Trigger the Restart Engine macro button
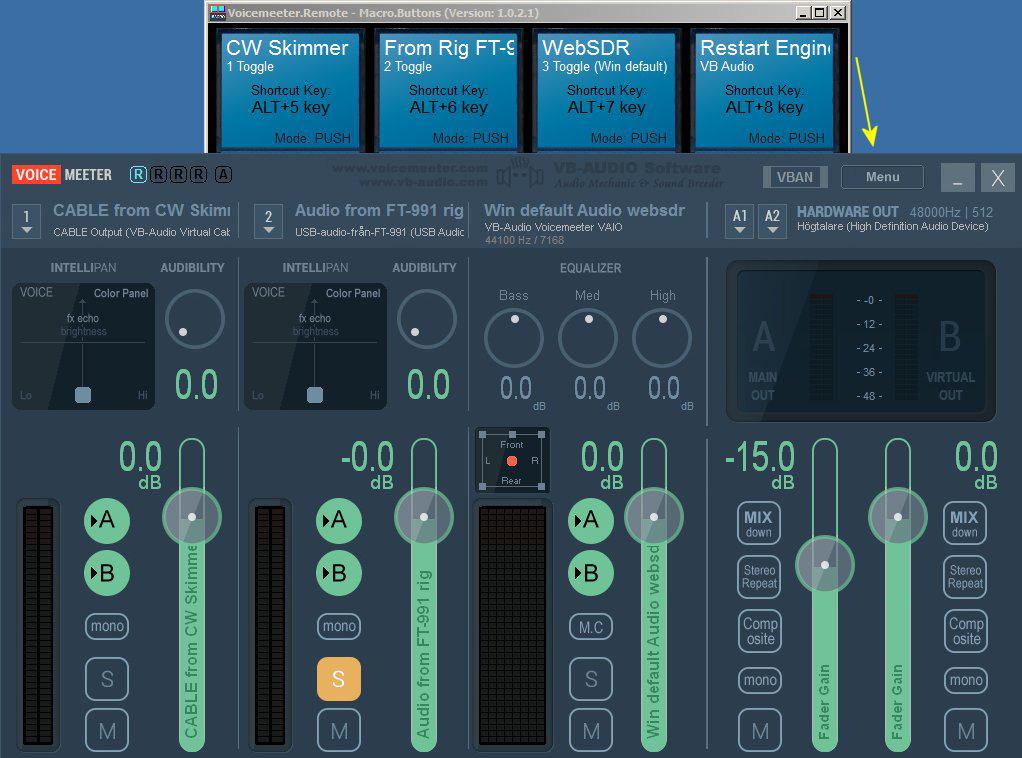1022x758 pixels. coord(765,90)
